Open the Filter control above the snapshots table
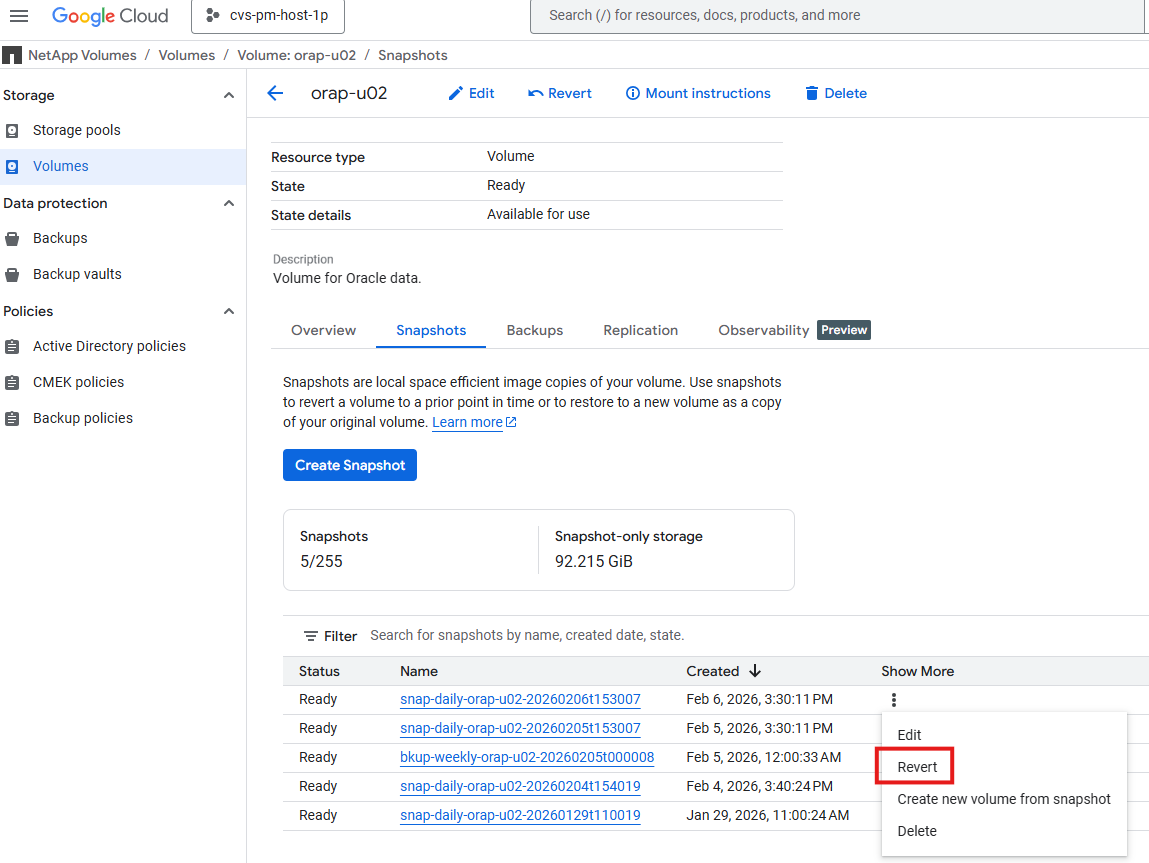Image resolution: width=1149 pixels, height=863 pixels. 330,635
